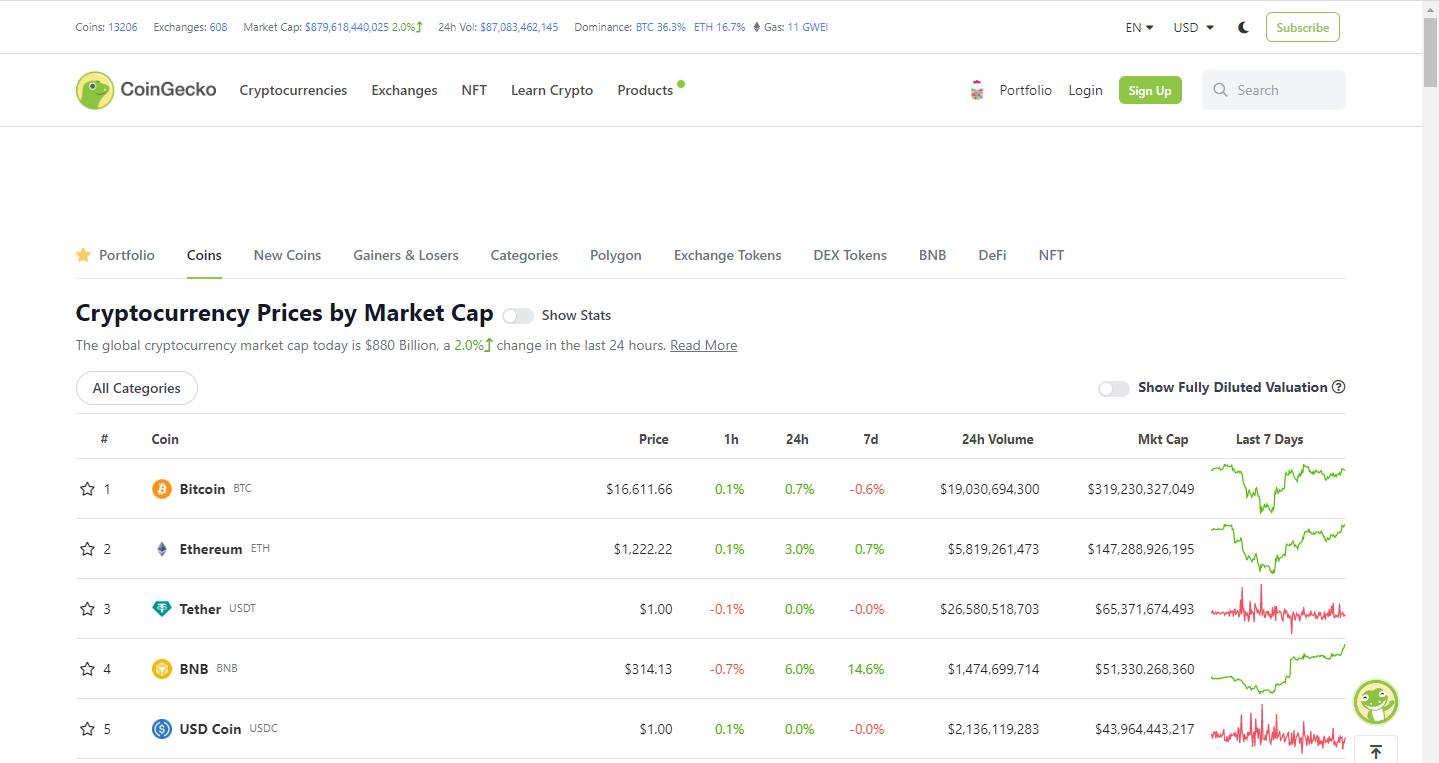Image resolution: width=1439 pixels, height=763 pixels.
Task: Enable Show Fully Diluted Valuation toggle
Action: coord(1114,388)
